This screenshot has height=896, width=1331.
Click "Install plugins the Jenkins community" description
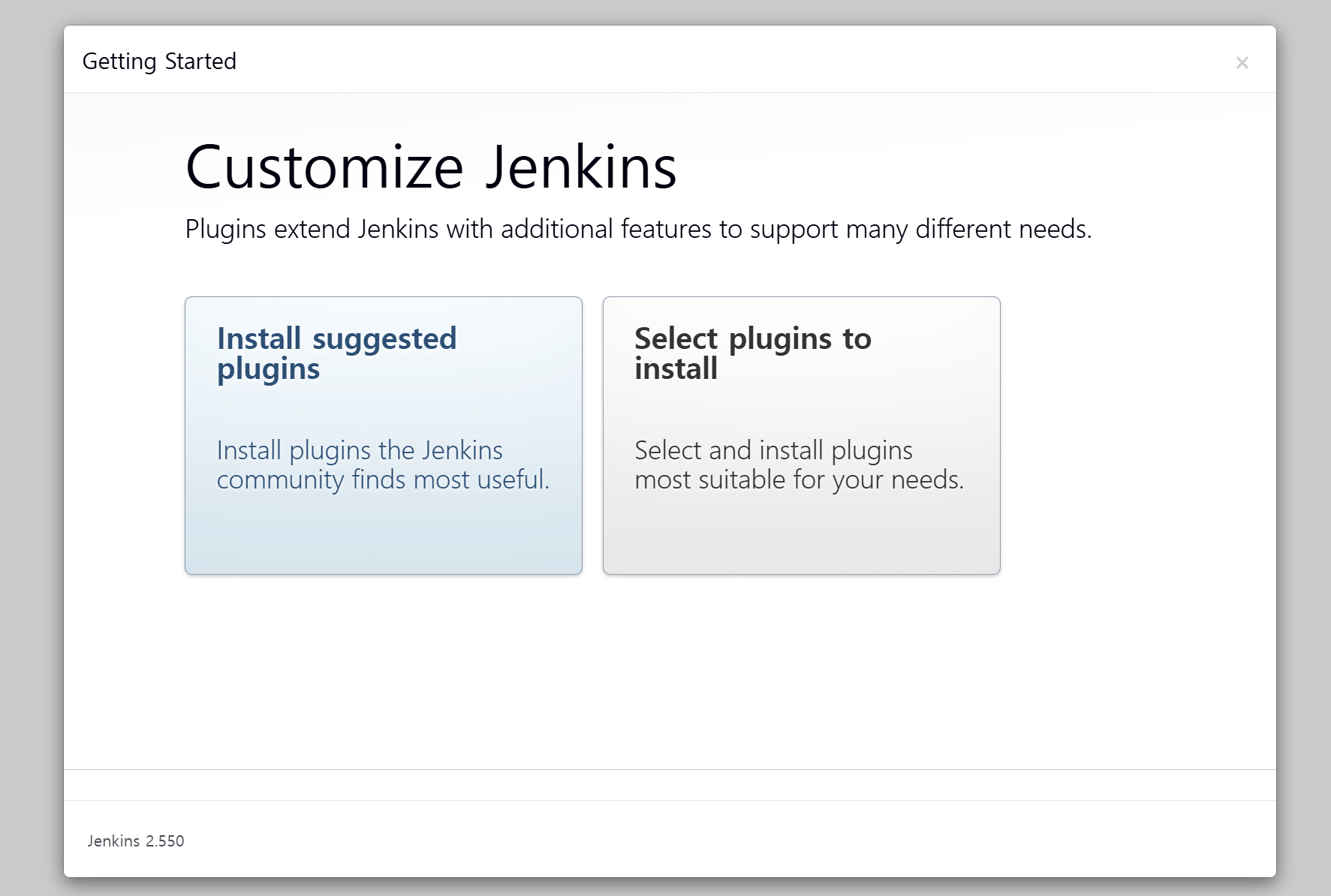[x=360, y=450]
